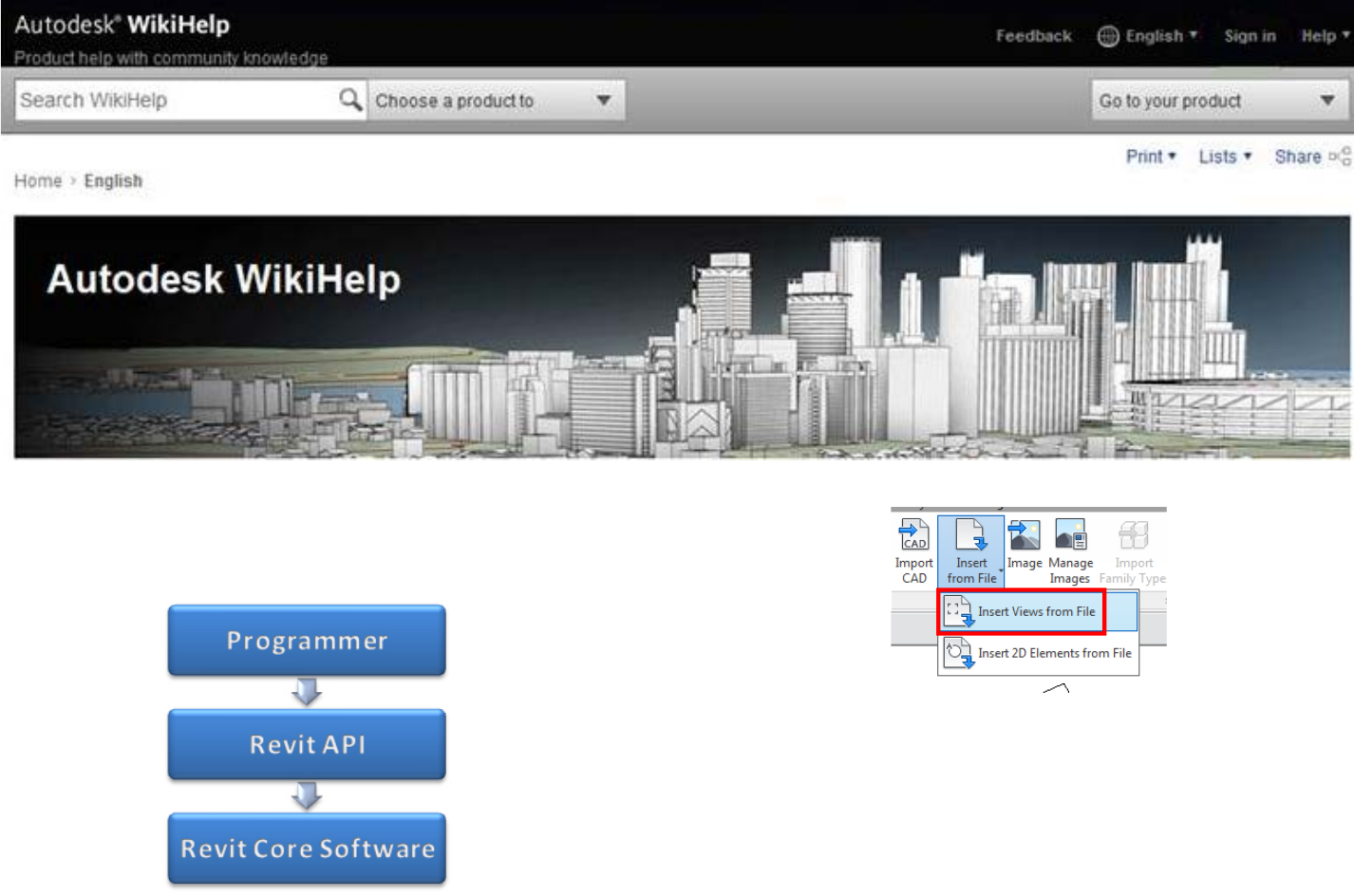Click the Sign in link

point(1250,36)
